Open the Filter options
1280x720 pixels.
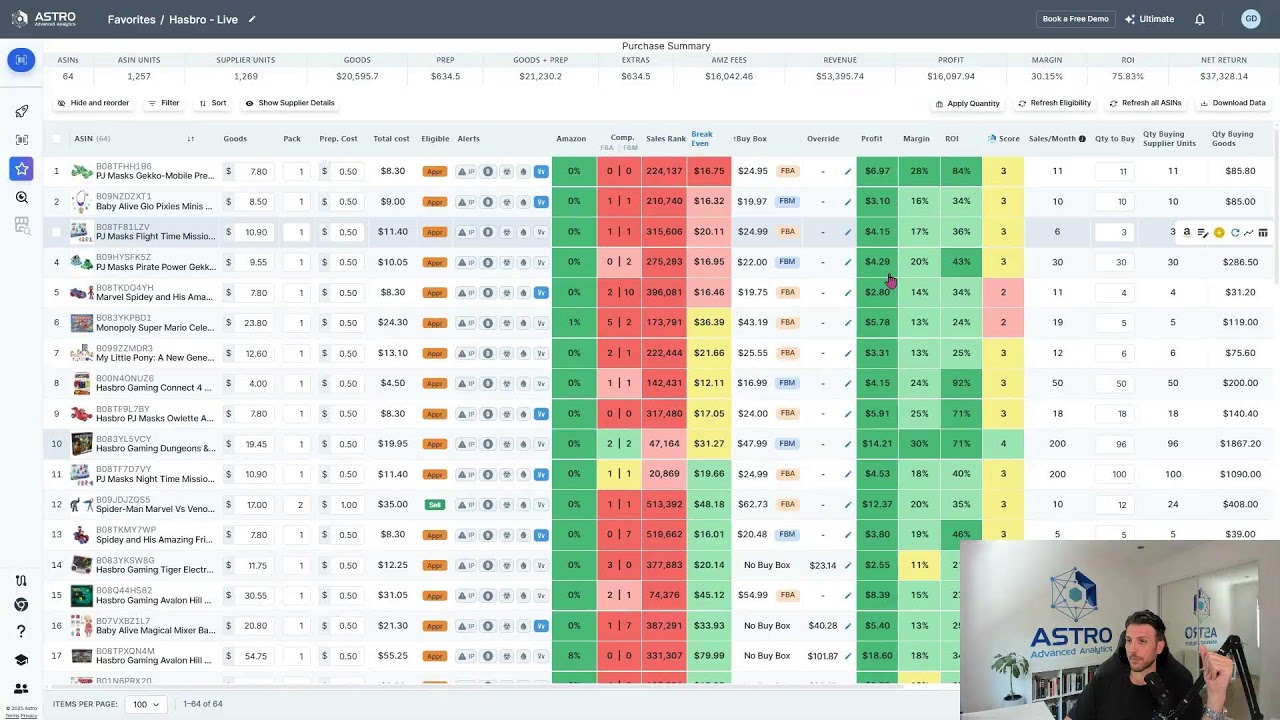point(163,103)
